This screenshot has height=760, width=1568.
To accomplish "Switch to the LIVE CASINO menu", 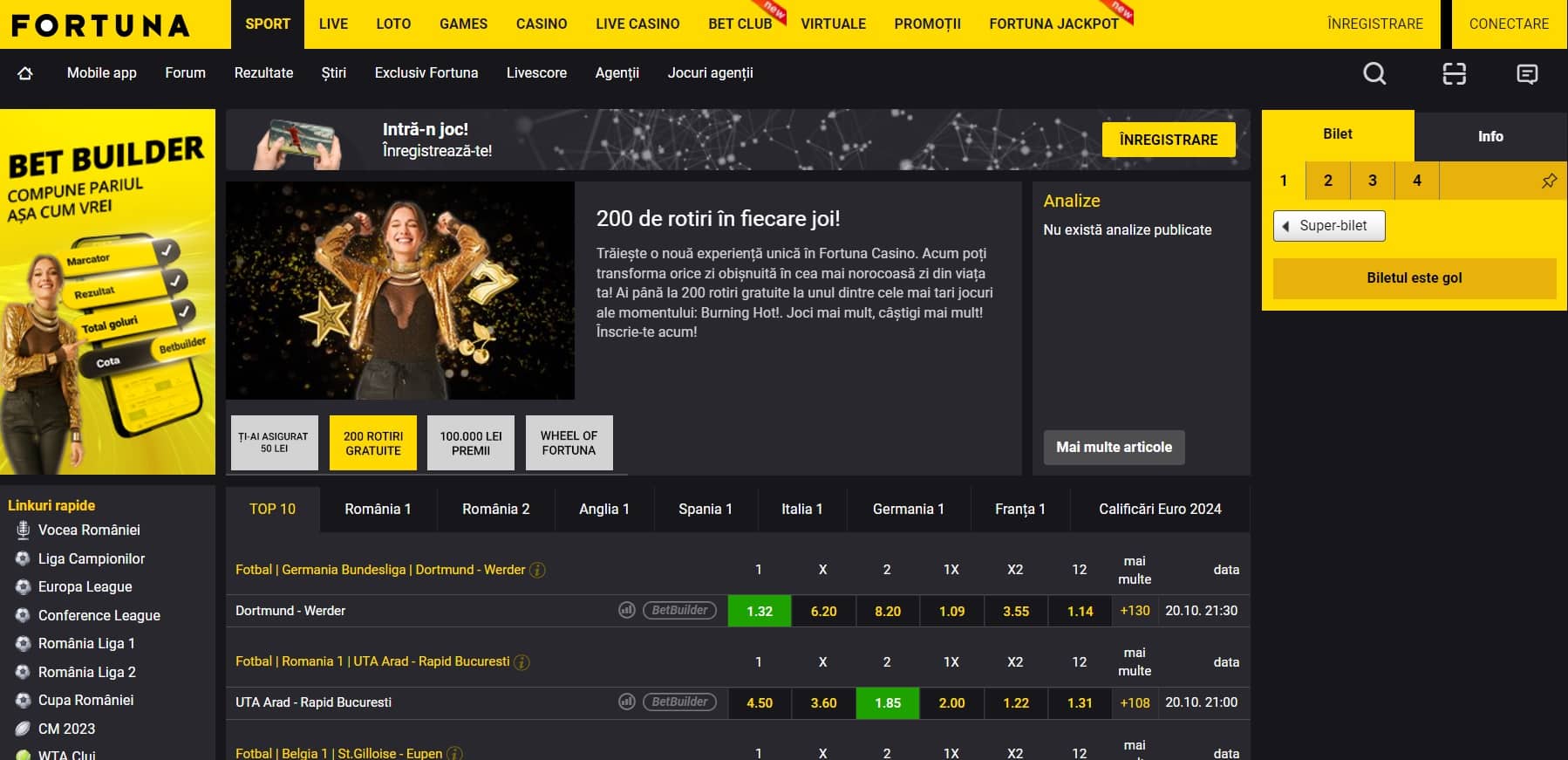I will click(637, 24).
